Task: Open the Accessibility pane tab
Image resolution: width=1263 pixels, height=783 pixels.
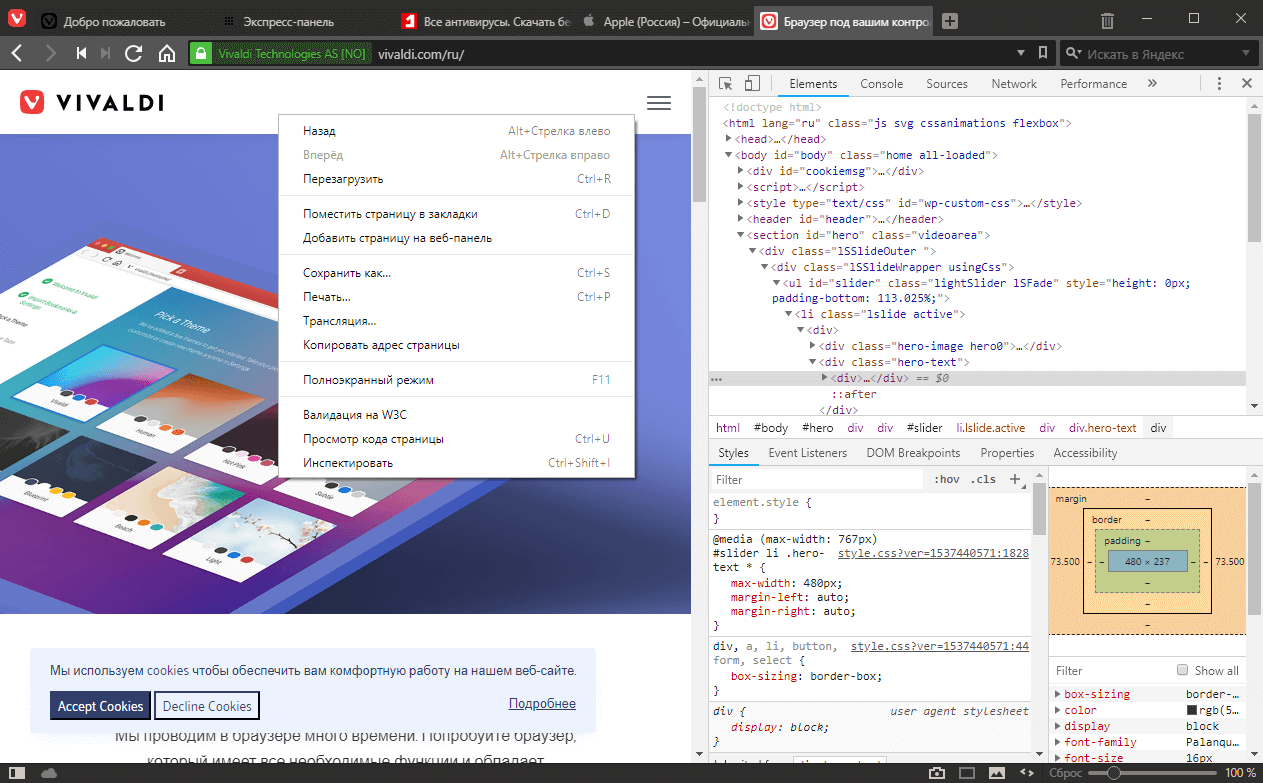Action: [x=1085, y=453]
